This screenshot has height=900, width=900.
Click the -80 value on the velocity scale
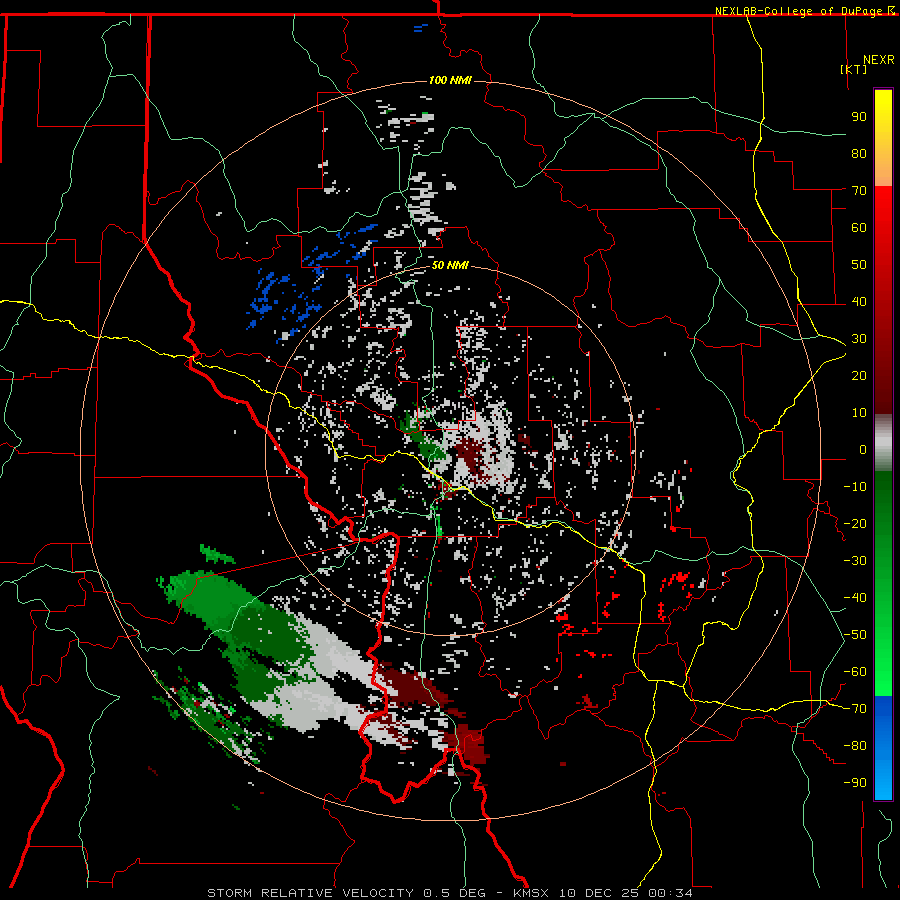pyautogui.click(x=855, y=746)
